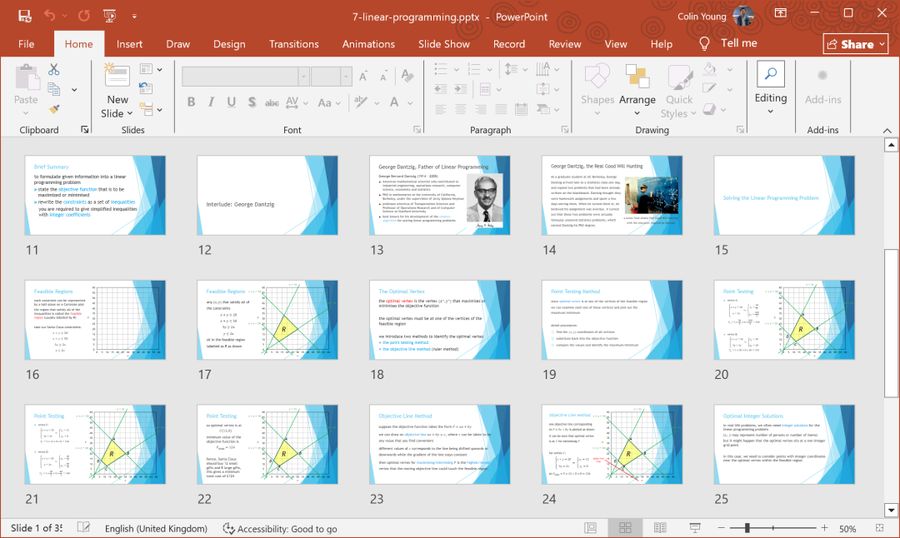Open the Share dropdown
The width and height of the screenshot is (900, 538).
click(855, 44)
